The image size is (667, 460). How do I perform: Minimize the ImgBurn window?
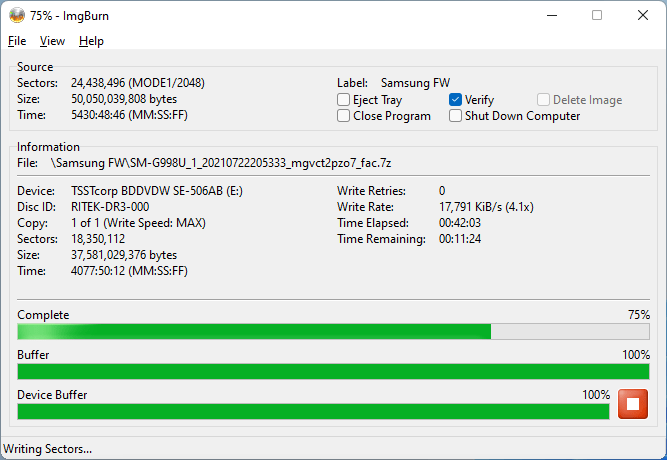point(551,16)
